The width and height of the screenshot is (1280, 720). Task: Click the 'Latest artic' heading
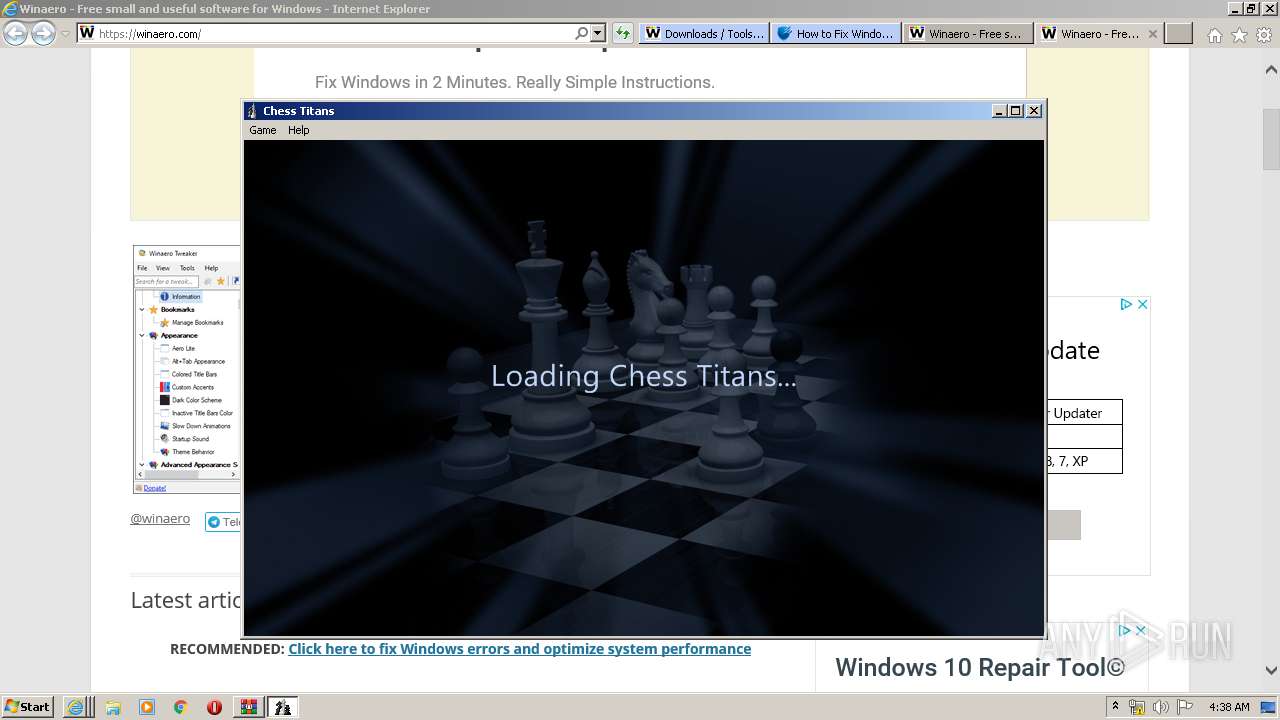pos(186,600)
